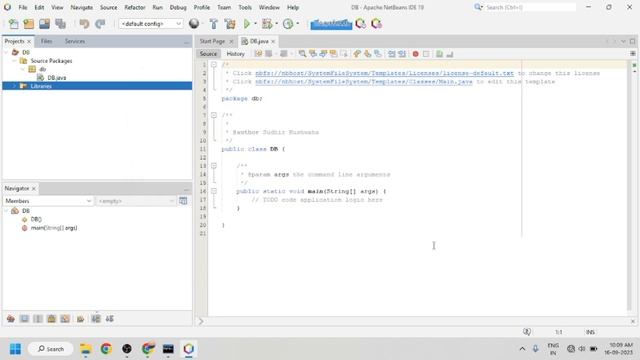
Task: Click the green Run Project button
Action: tap(247, 24)
